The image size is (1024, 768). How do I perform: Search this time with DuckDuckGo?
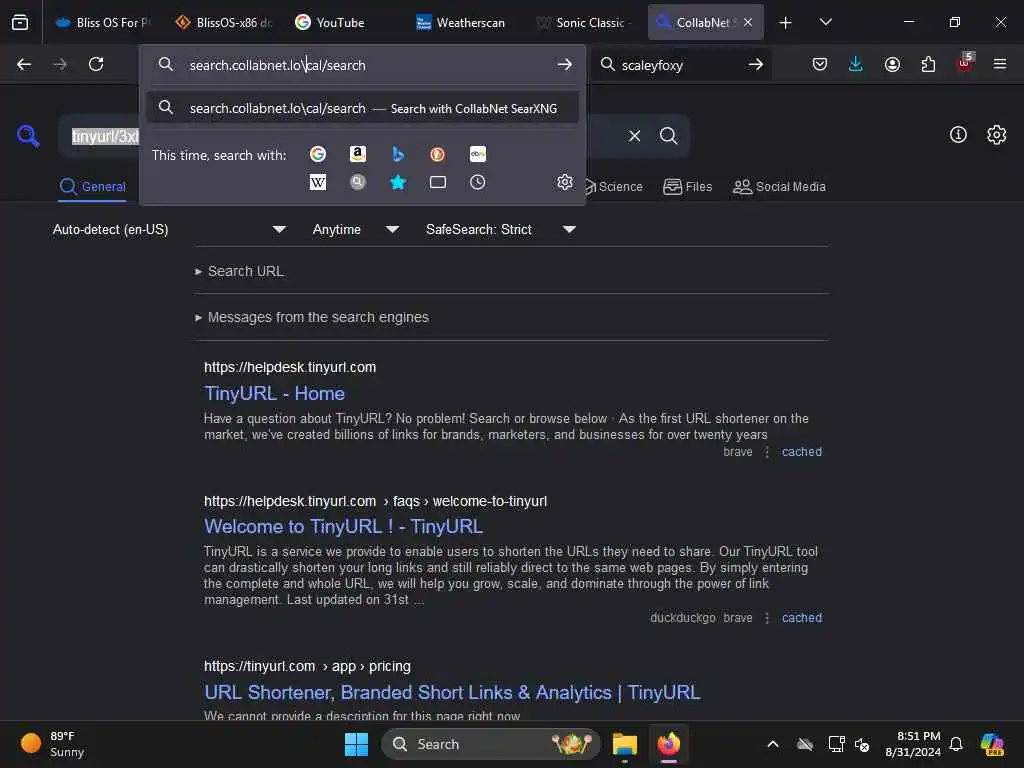pos(438,154)
